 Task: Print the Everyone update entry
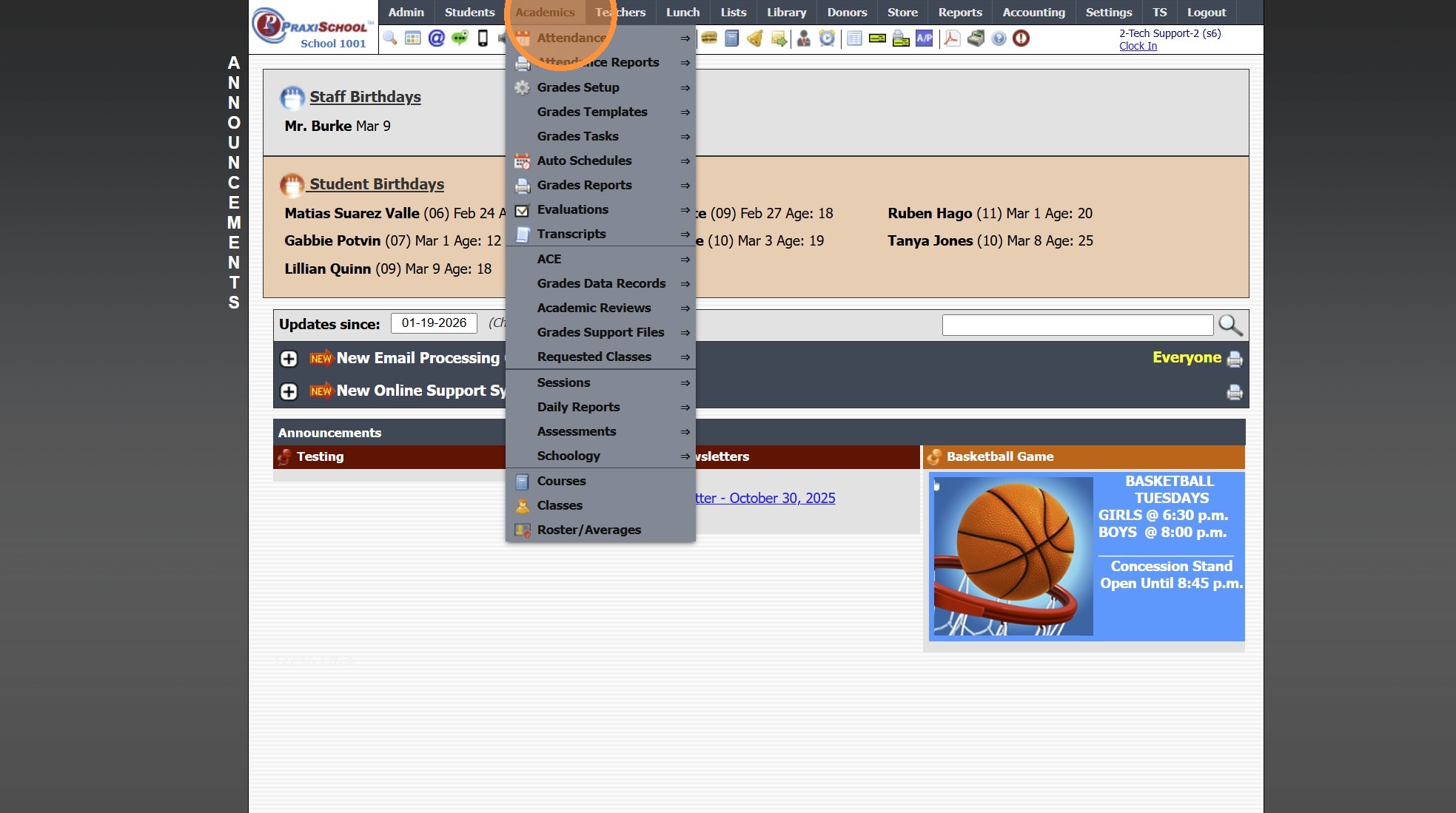(x=1234, y=359)
